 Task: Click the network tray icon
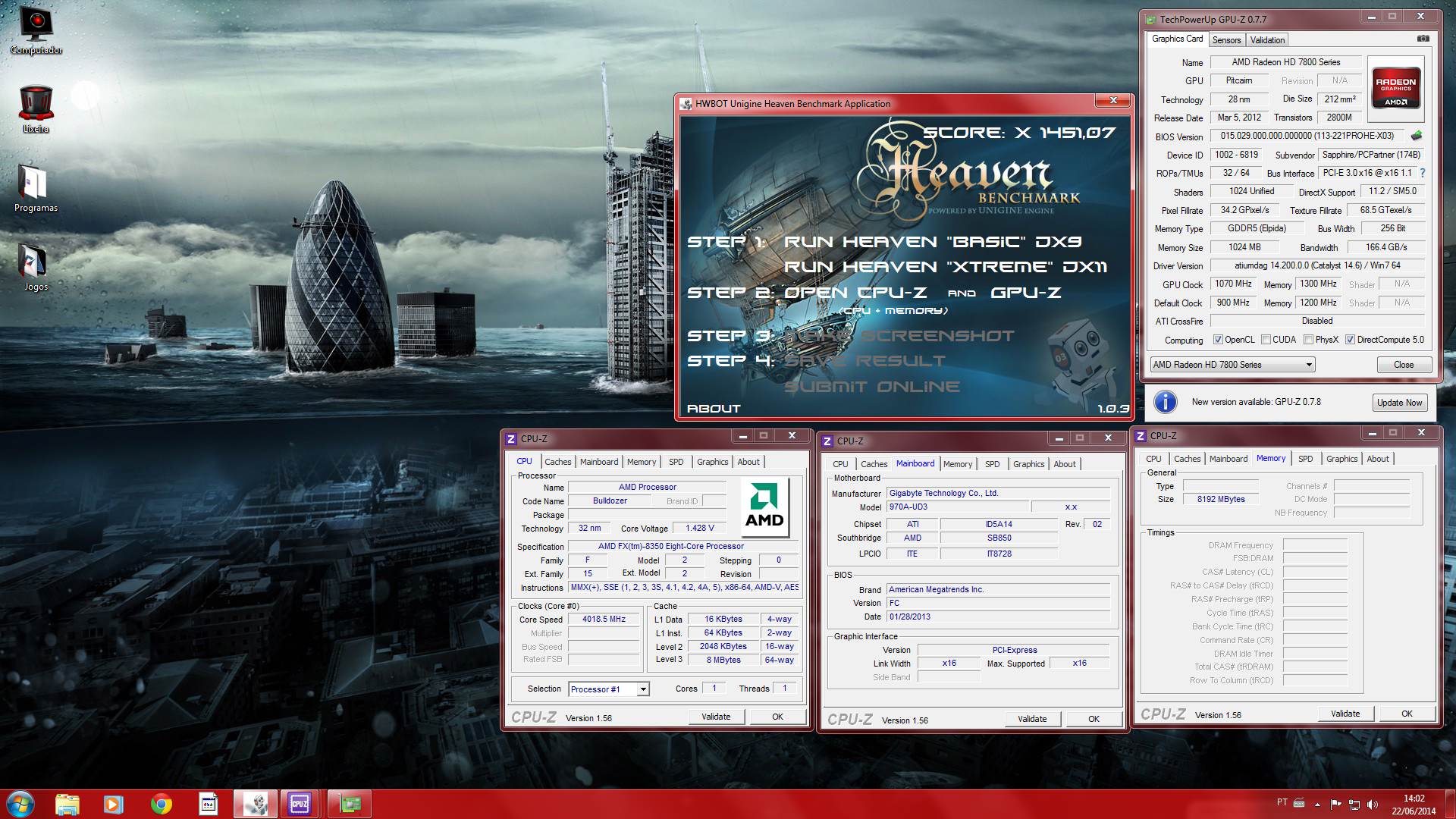(1354, 804)
